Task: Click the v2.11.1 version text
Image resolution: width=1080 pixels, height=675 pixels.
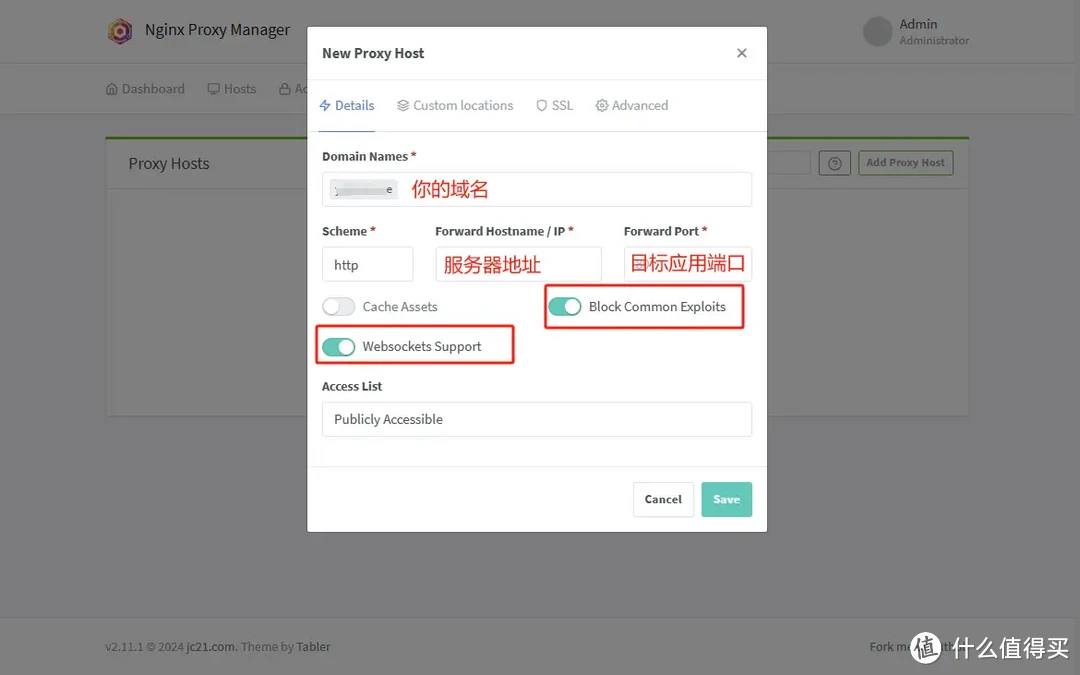Action: click(x=124, y=647)
